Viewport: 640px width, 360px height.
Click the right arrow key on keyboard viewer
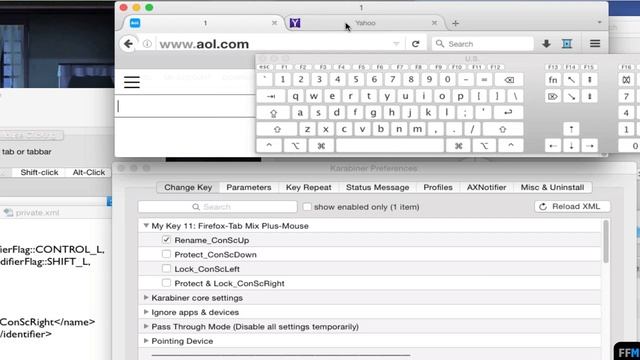589,146
